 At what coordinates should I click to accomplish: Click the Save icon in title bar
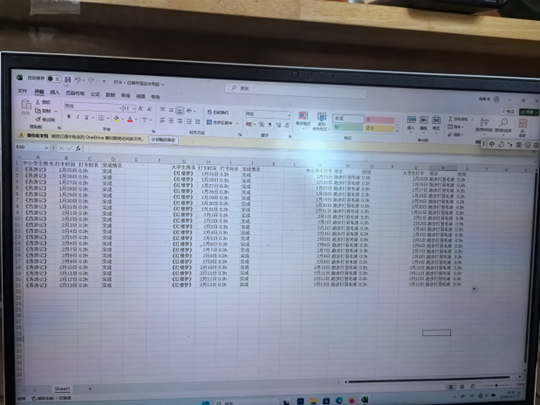click(x=68, y=80)
